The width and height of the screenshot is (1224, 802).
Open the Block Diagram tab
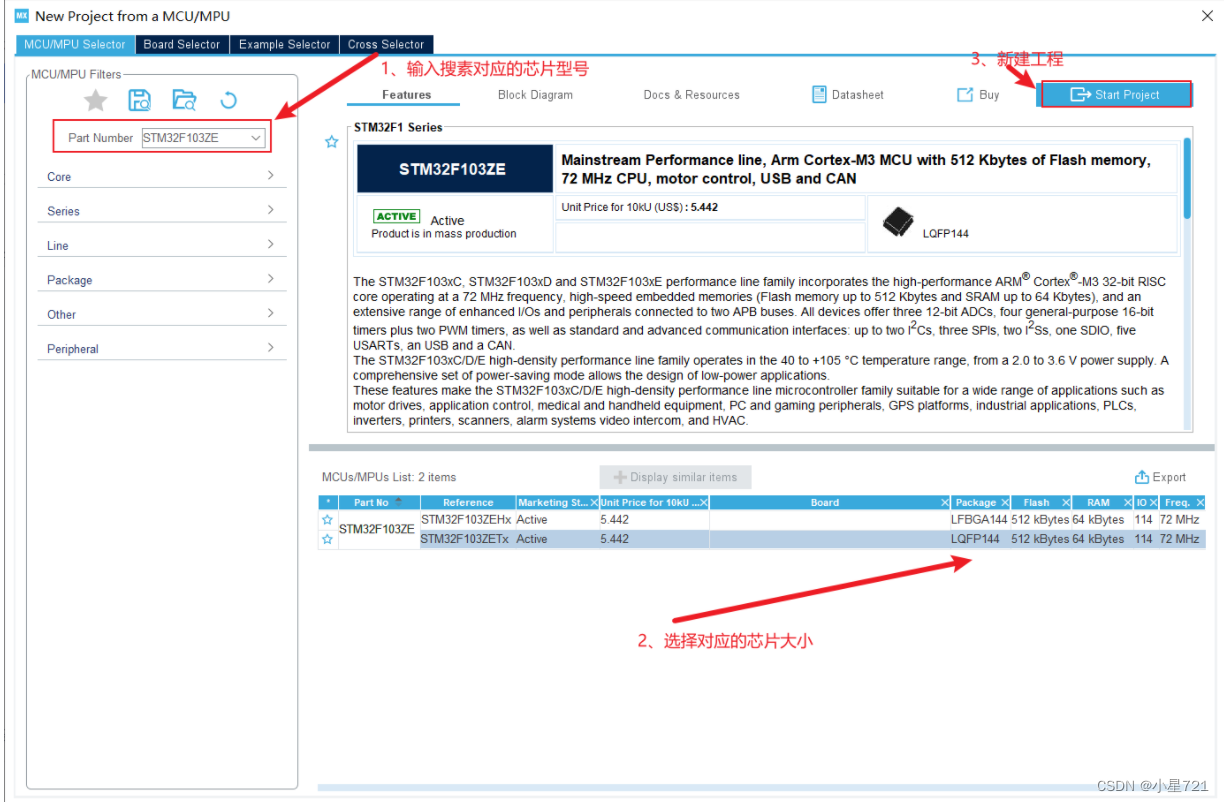tap(535, 95)
